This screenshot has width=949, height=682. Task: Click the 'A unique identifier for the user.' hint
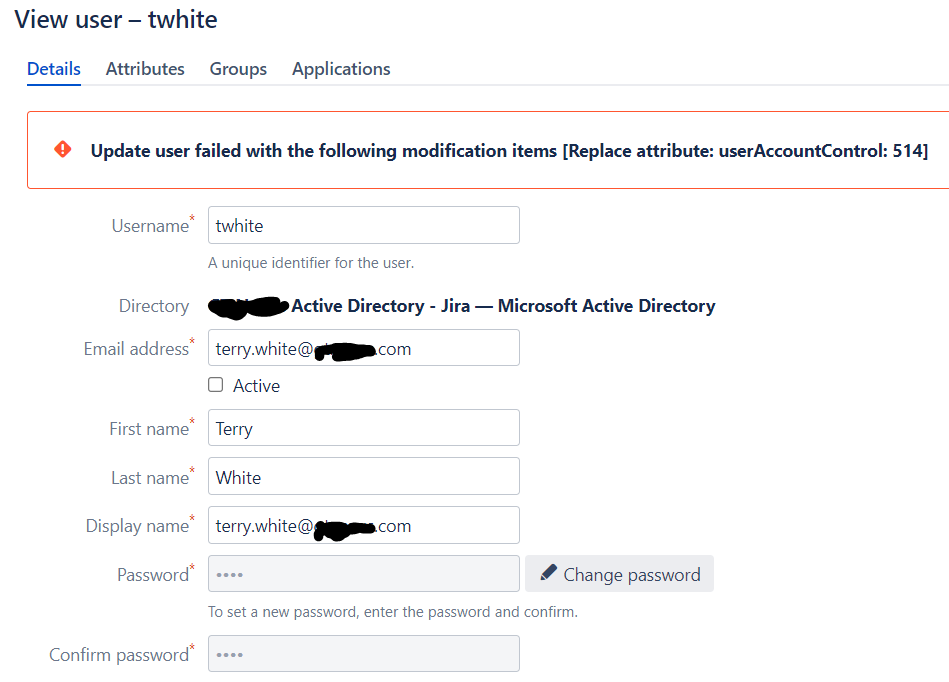pyautogui.click(x=311, y=263)
